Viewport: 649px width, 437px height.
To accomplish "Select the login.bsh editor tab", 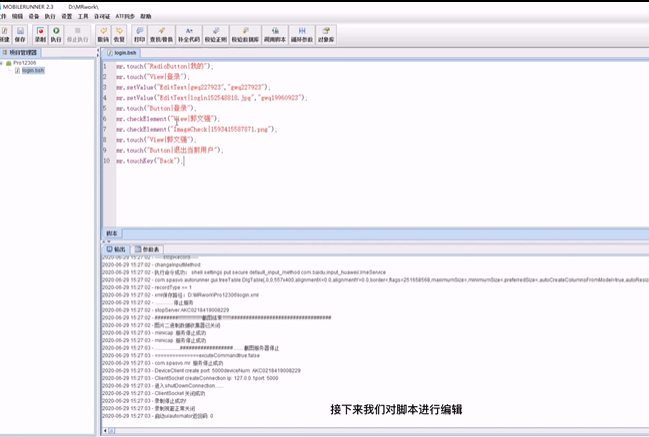I will tap(123, 52).
